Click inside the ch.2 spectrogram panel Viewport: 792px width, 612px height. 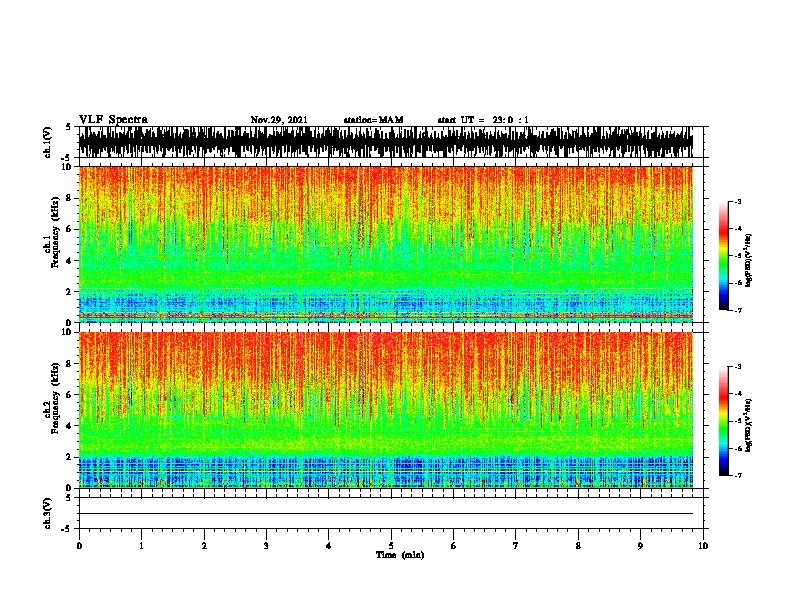click(386, 410)
